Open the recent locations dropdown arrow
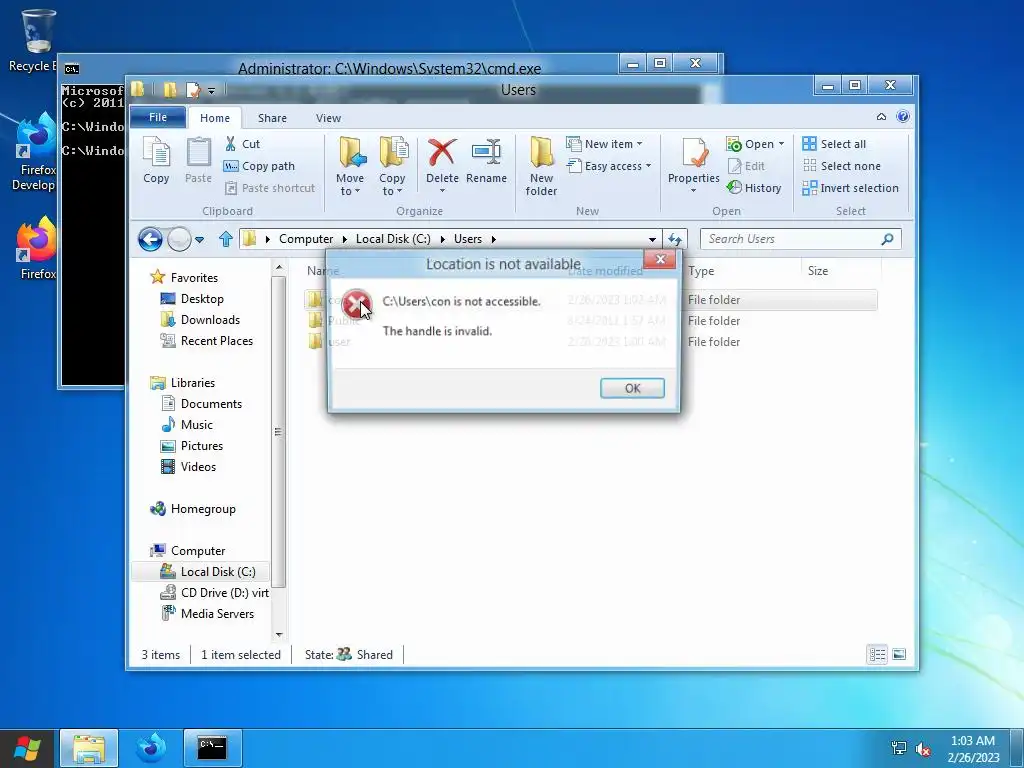 pyautogui.click(x=200, y=240)
